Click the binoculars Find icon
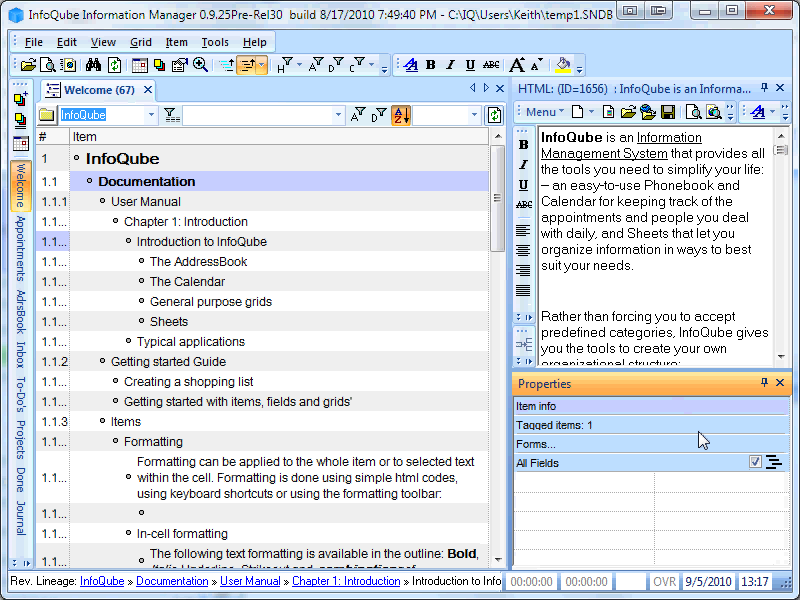 [93, 65]
